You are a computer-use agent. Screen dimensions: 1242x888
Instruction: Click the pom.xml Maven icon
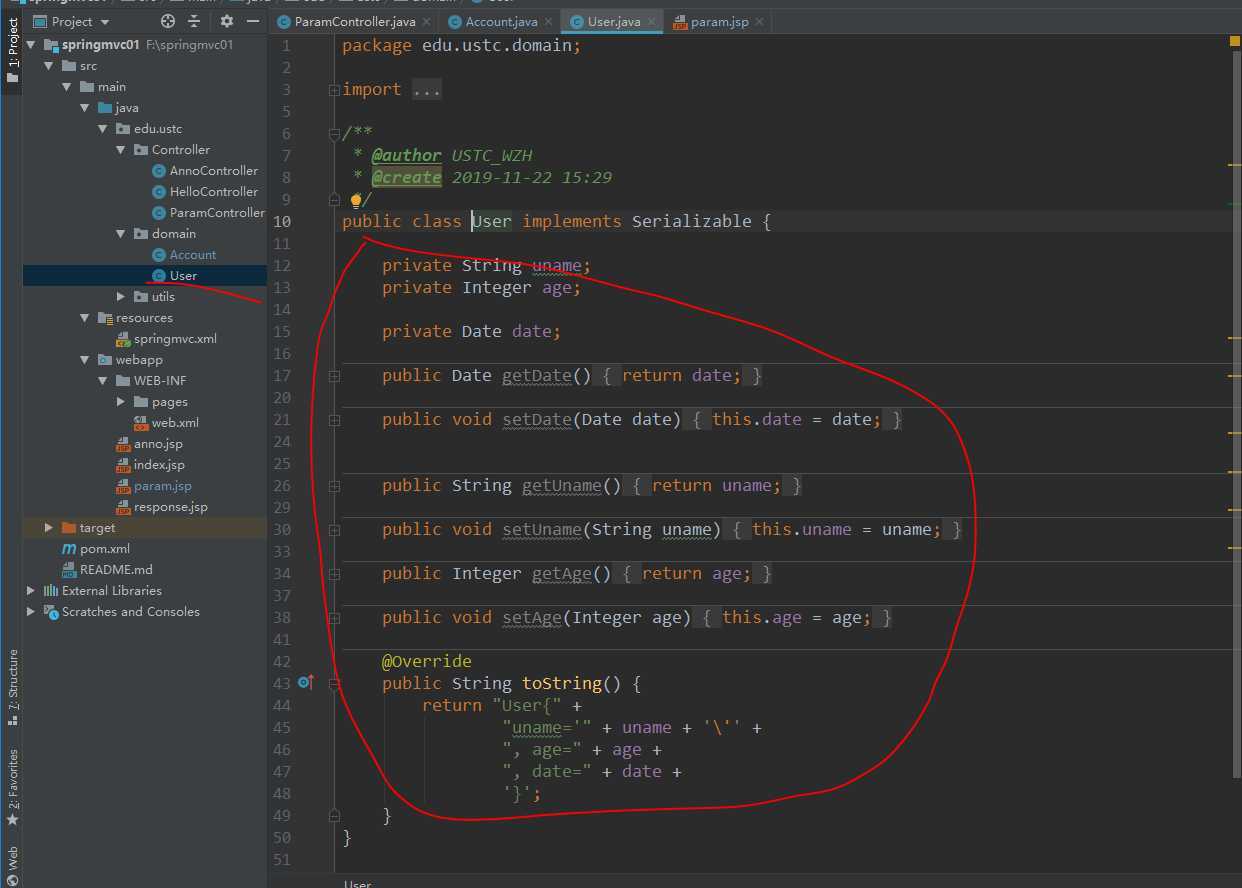69,549
